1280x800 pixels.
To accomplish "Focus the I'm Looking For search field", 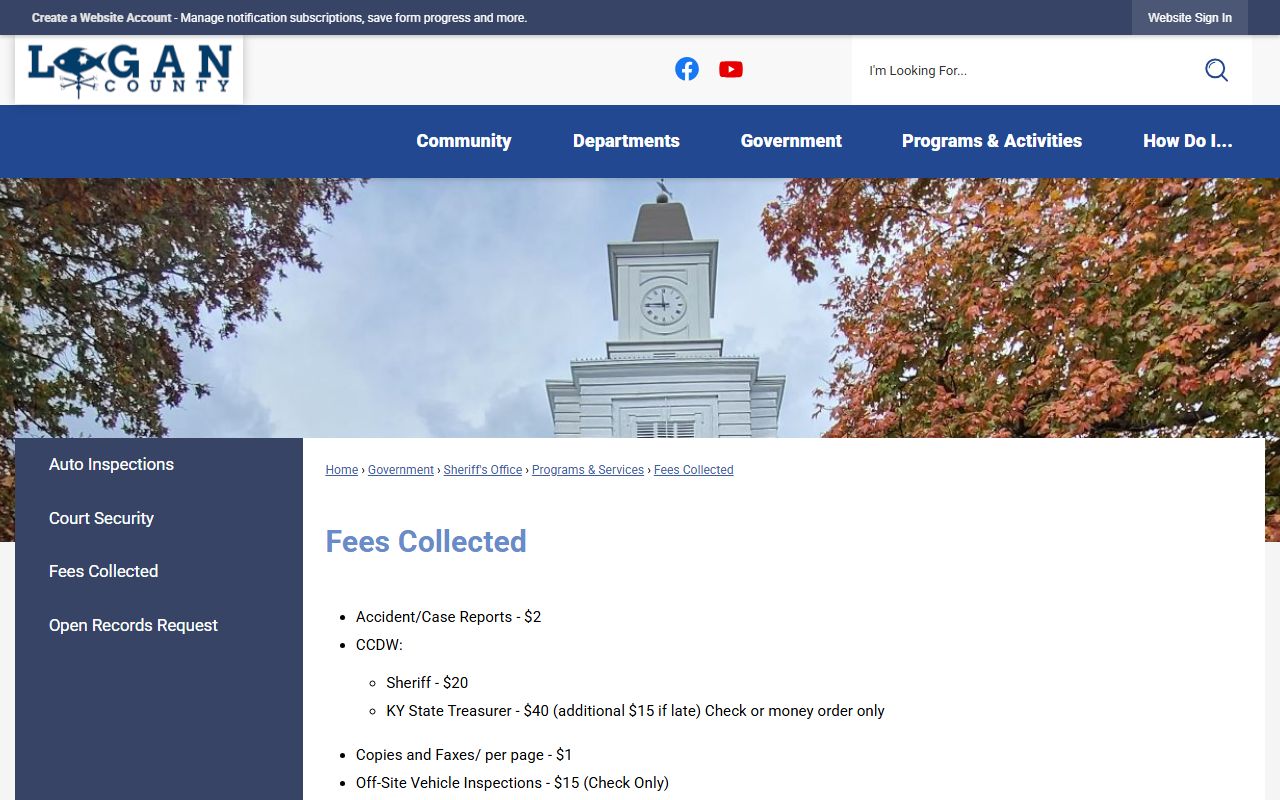I will [x=1025, y=70].
